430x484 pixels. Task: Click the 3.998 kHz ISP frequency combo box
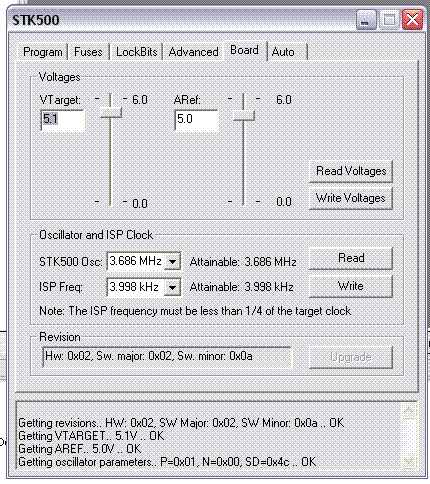(x=144, y=287)
